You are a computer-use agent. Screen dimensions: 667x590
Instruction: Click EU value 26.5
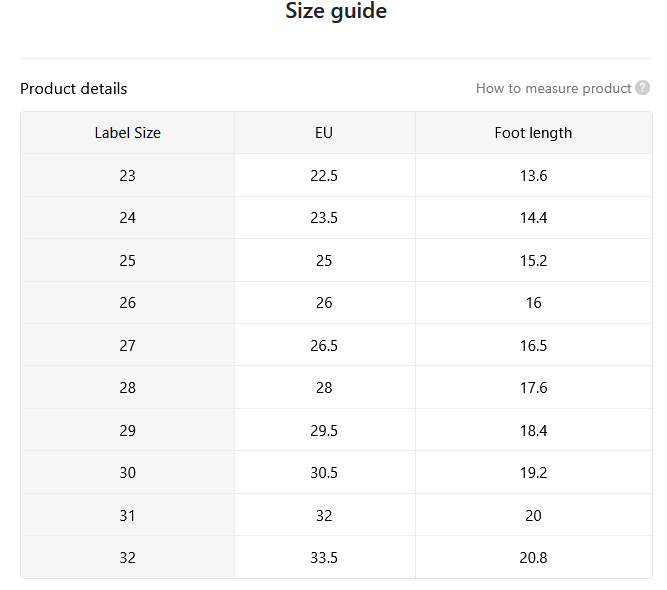coord(325,345)
